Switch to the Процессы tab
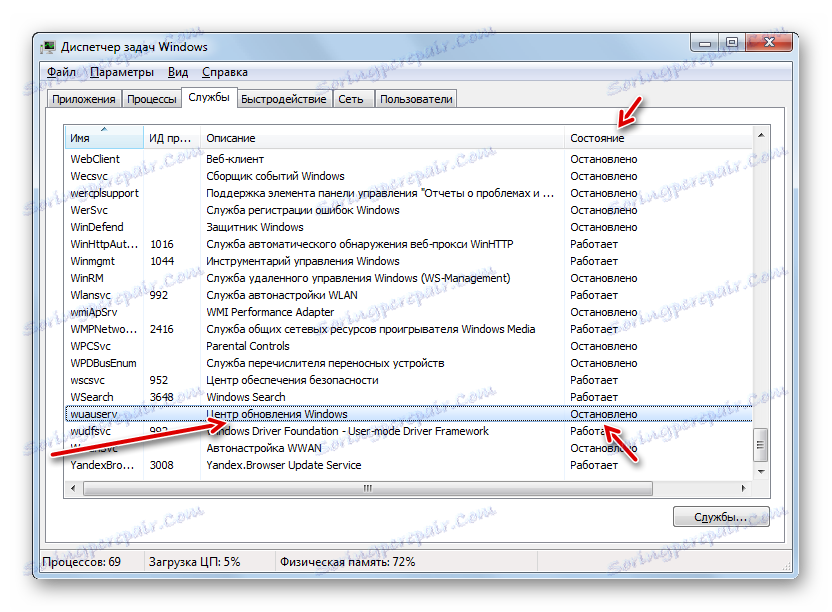The width and height of the screenshot is (832, 612). tap(152, 99)
